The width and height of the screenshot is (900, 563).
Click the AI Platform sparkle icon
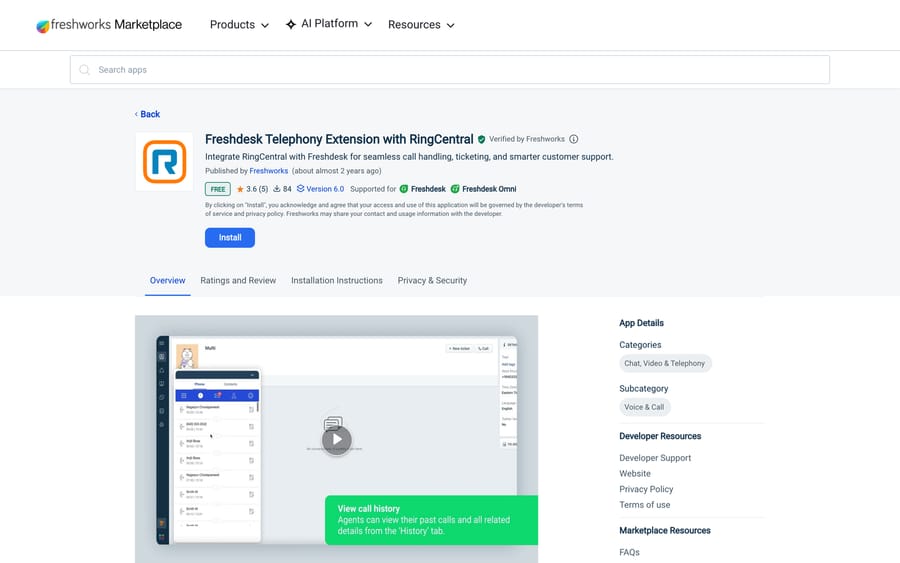pyautogui.click(x=291, y=24)
